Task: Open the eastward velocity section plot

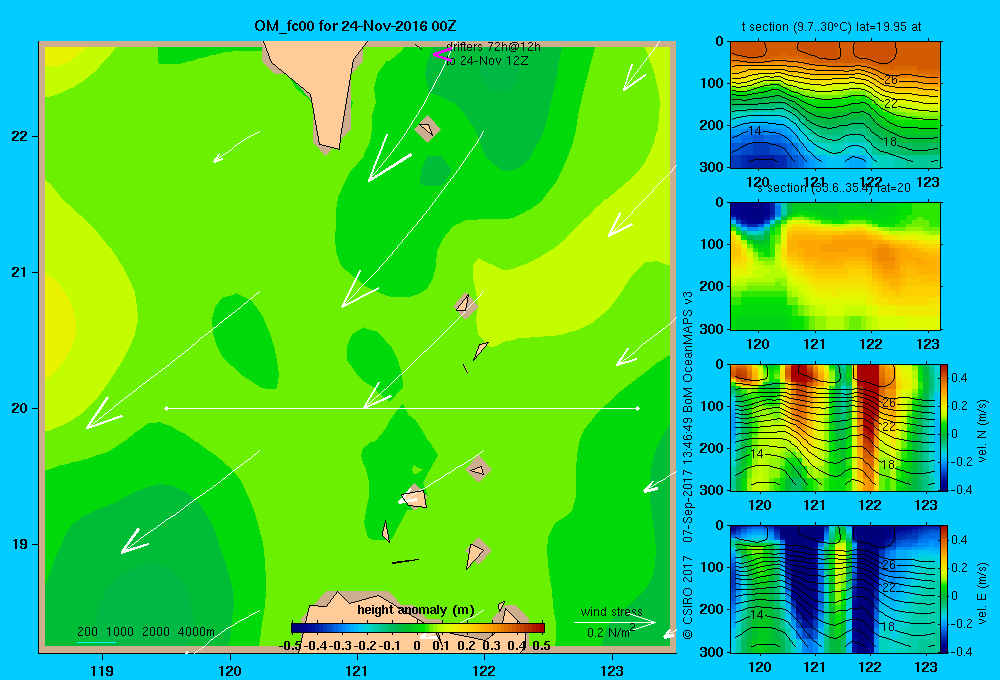Action: coord(834,589)
